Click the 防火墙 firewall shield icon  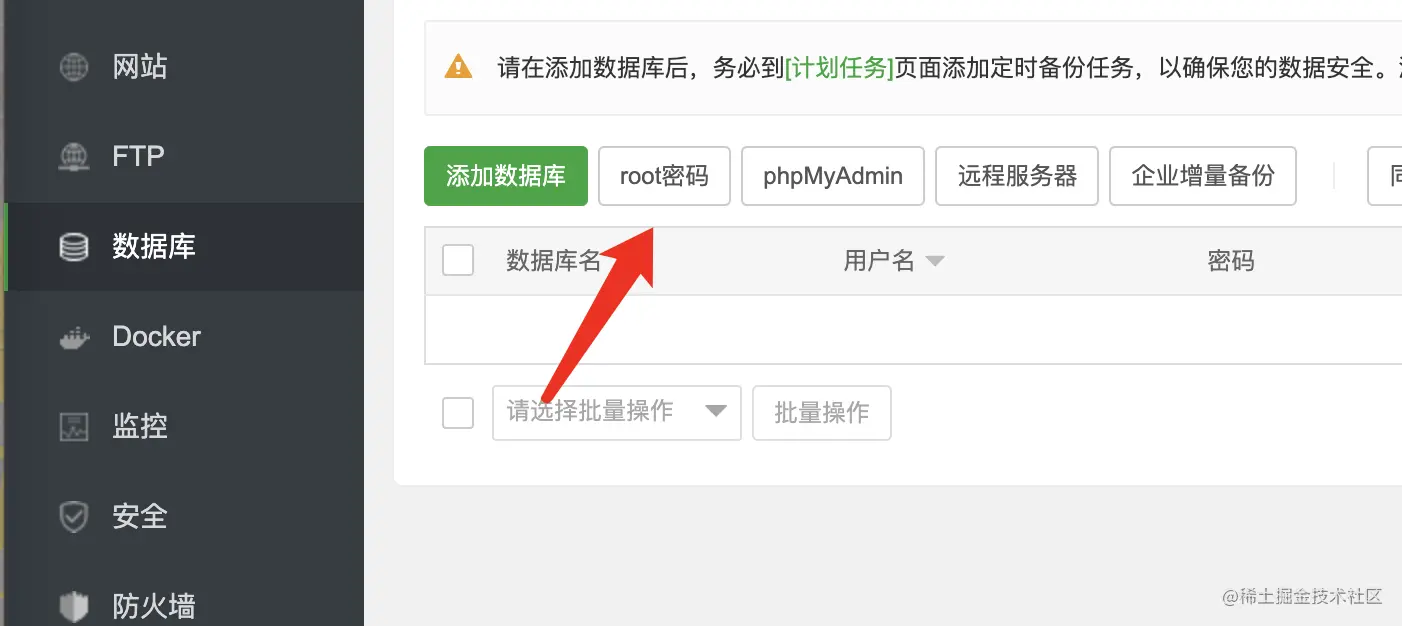[74, 607]
